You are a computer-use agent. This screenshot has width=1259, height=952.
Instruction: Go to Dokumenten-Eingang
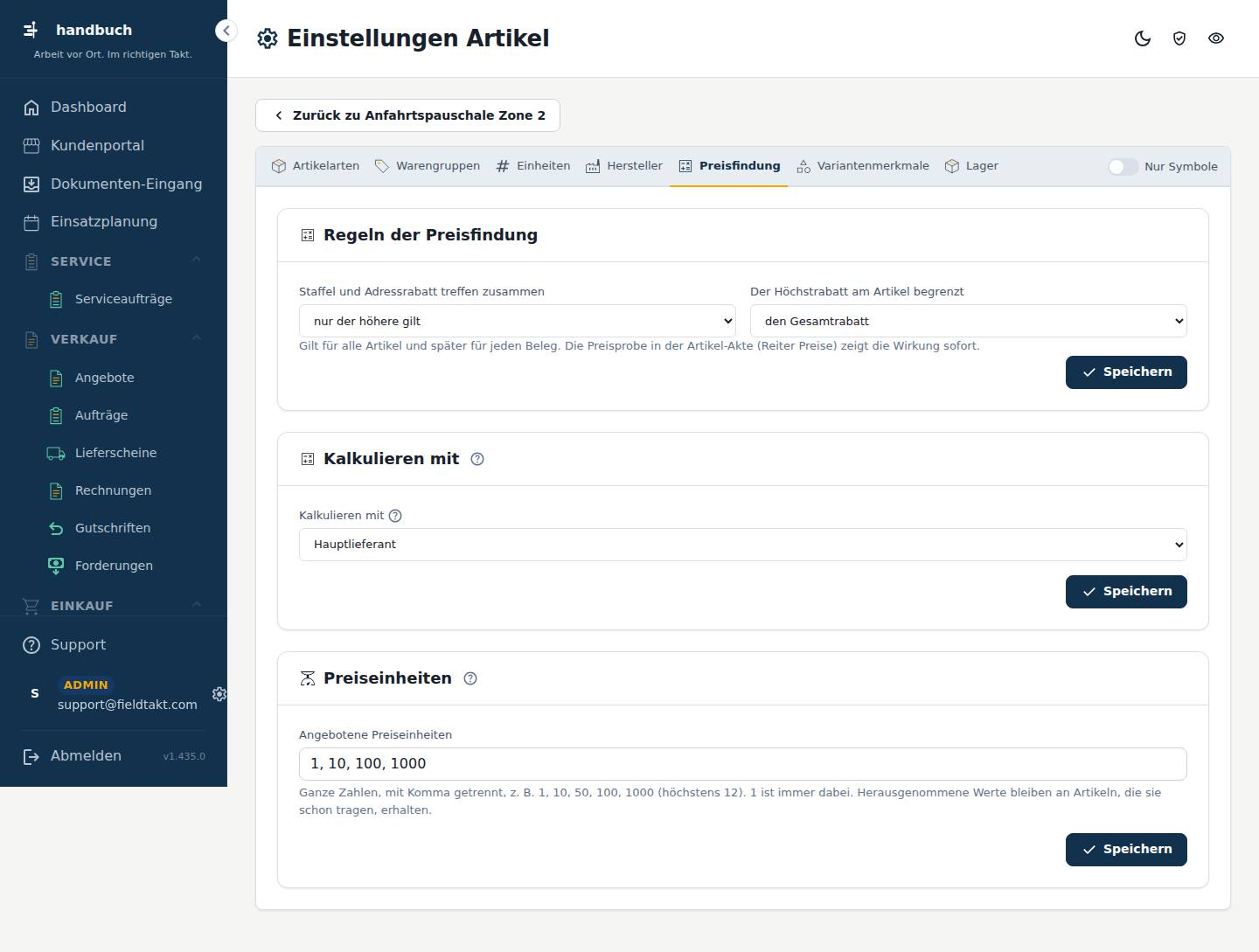(114, 184)
